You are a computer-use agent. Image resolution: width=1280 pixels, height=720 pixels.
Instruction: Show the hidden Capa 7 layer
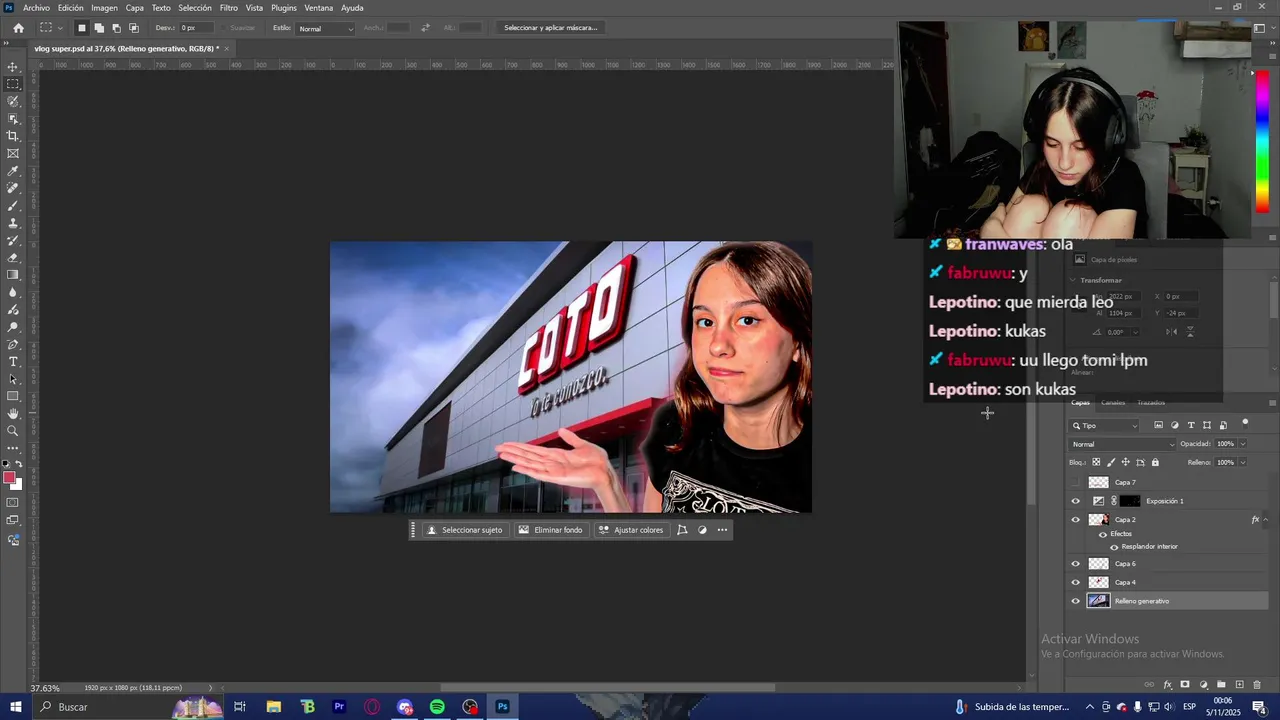(1076, 482)
